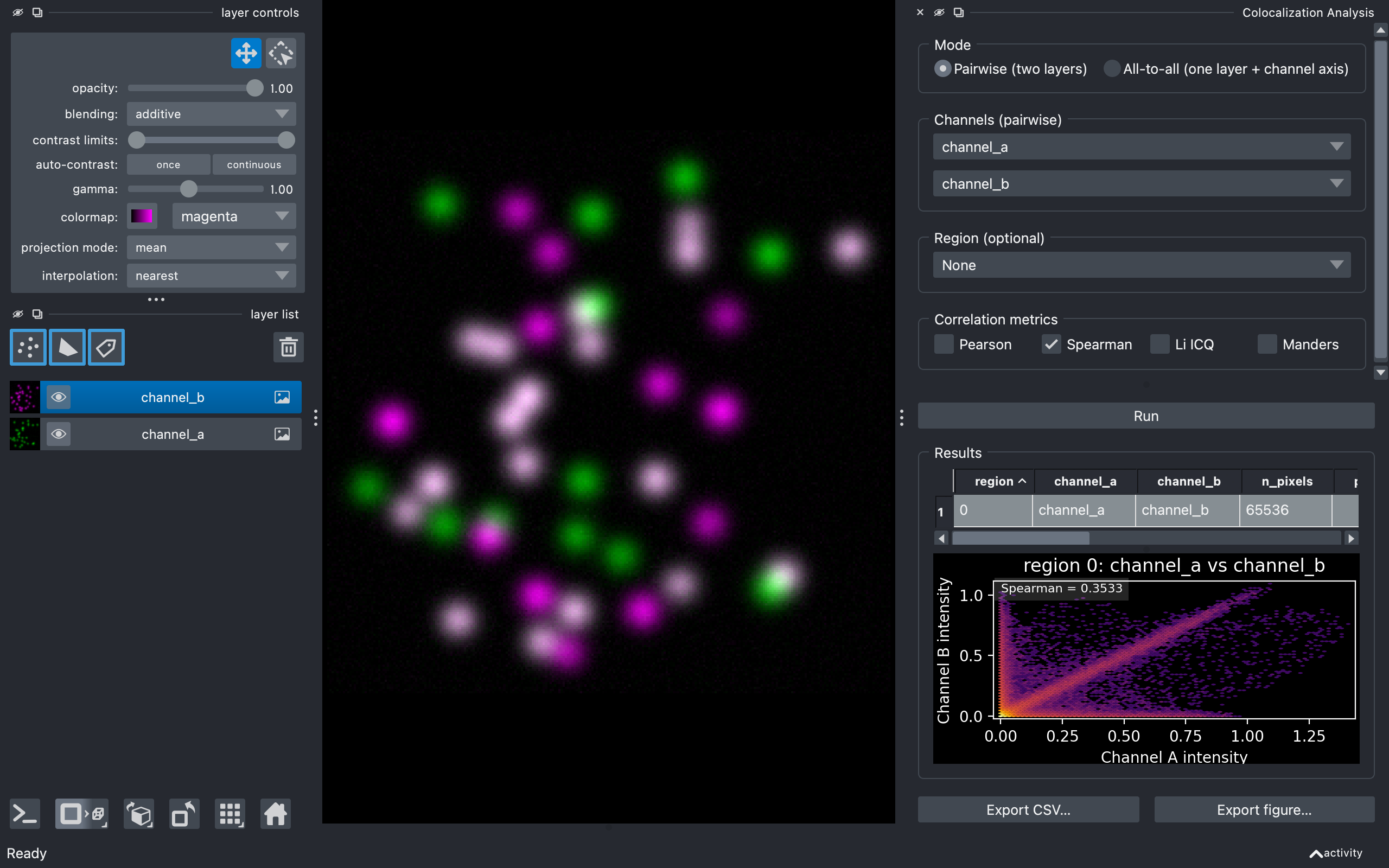Viewport: 1389px width, 868px height.
Task: Hide the Colocalization Analysis dock panel
Action: click(939, 12)
